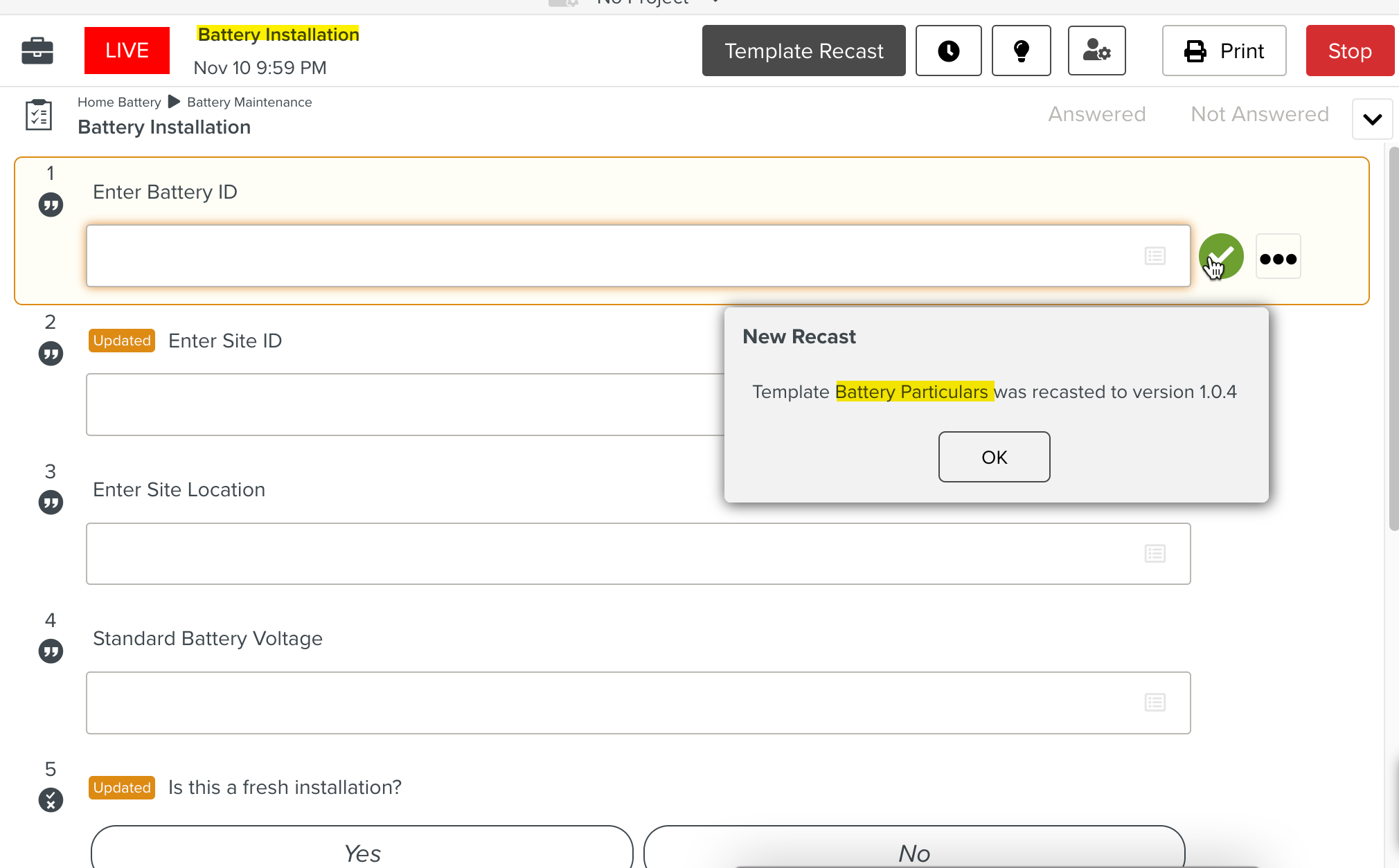Stop the live session

point(1350,51)
